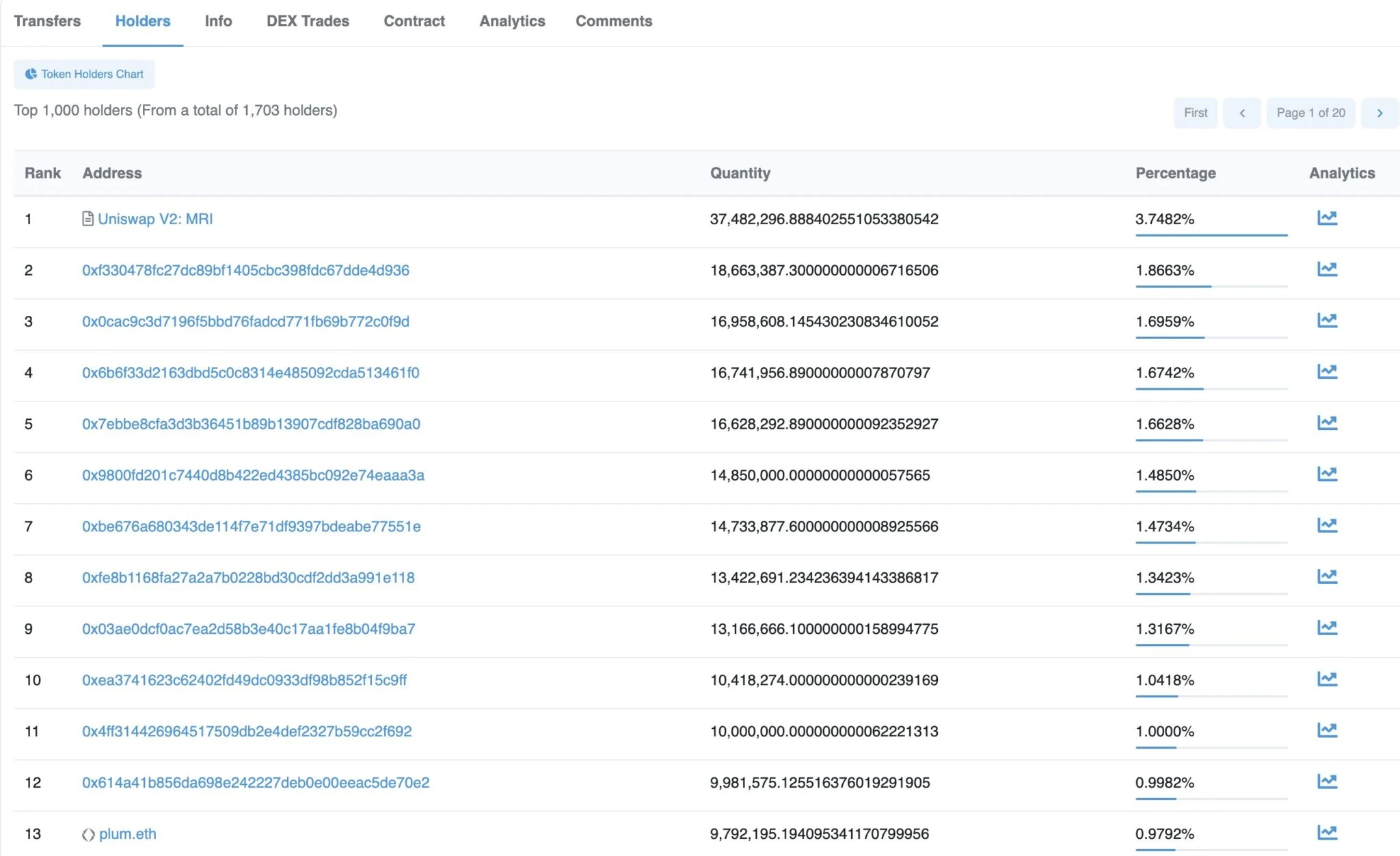This screenshot has height=856, width=1400.
Task: Click the ENS icon beside plum.eth
Action: (x=88, y=835)
